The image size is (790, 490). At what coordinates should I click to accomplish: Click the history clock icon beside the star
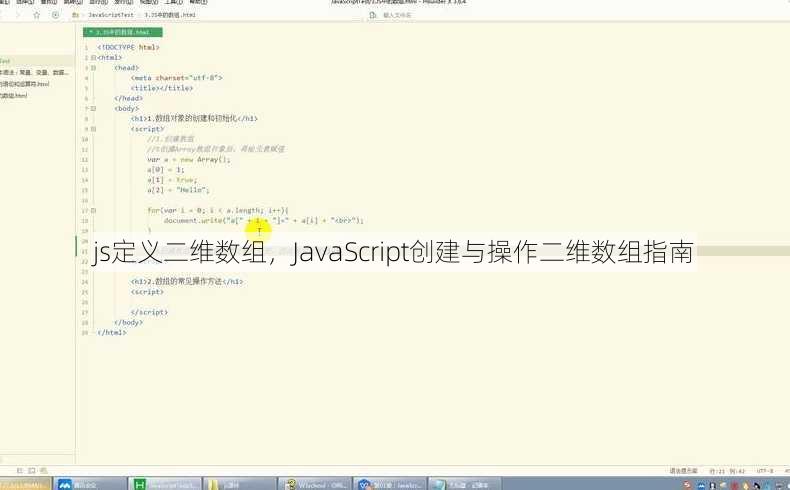[55, 15]
